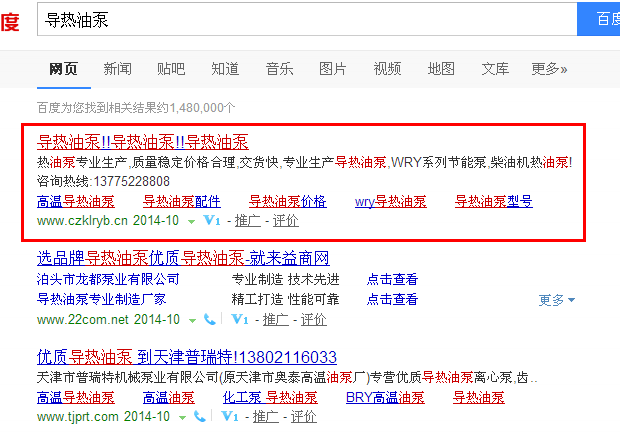Click the 咨询热线:13775228808 text
620x442 pixels.
pos(103,181)
